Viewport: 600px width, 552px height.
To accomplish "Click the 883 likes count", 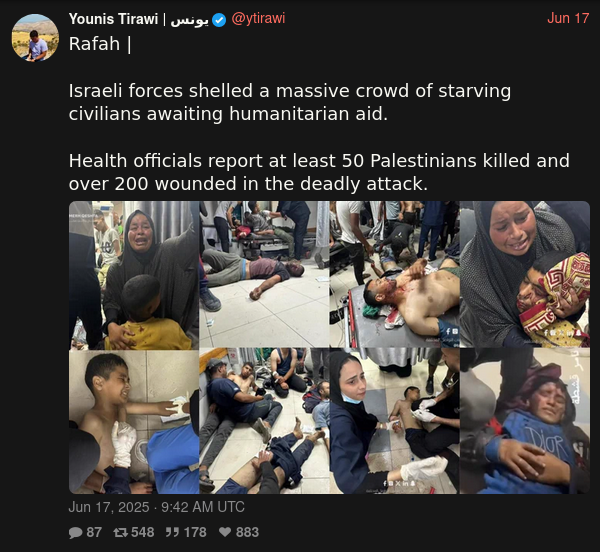I will point(247,532).
